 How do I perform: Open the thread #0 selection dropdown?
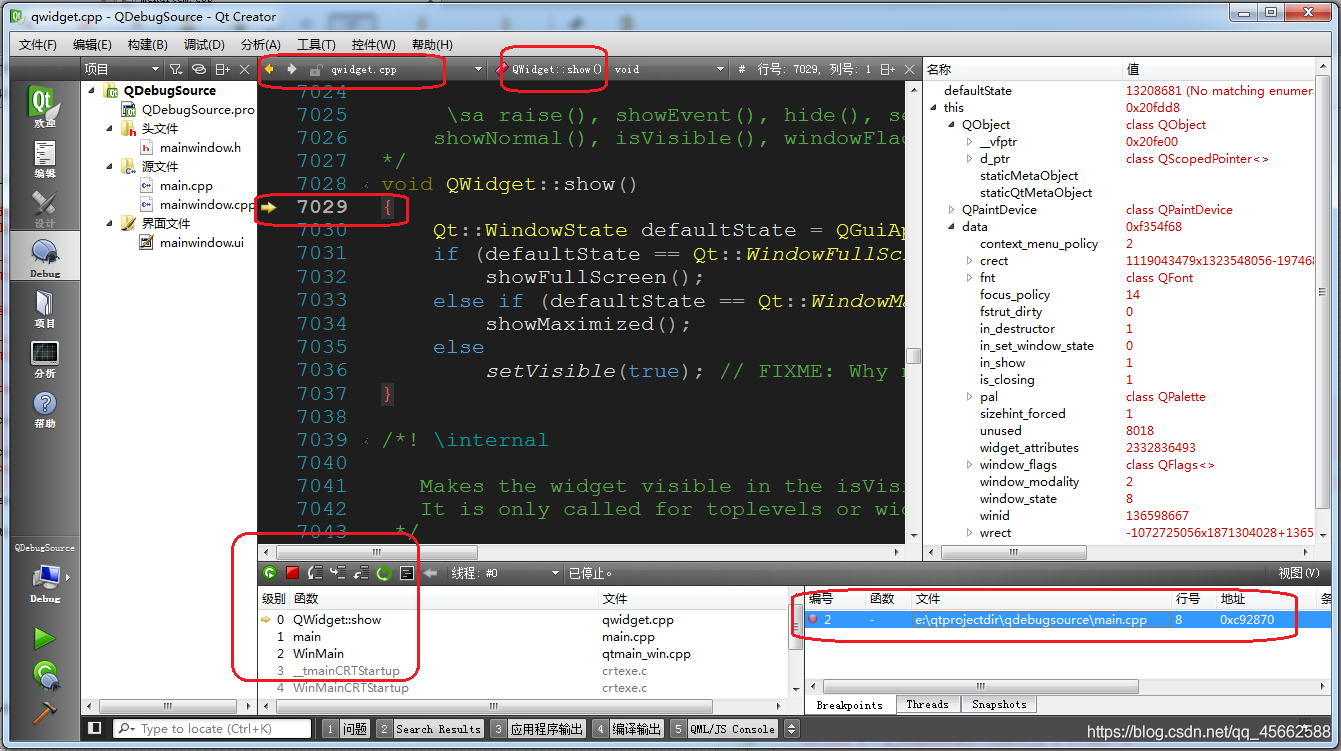[505, 573]
